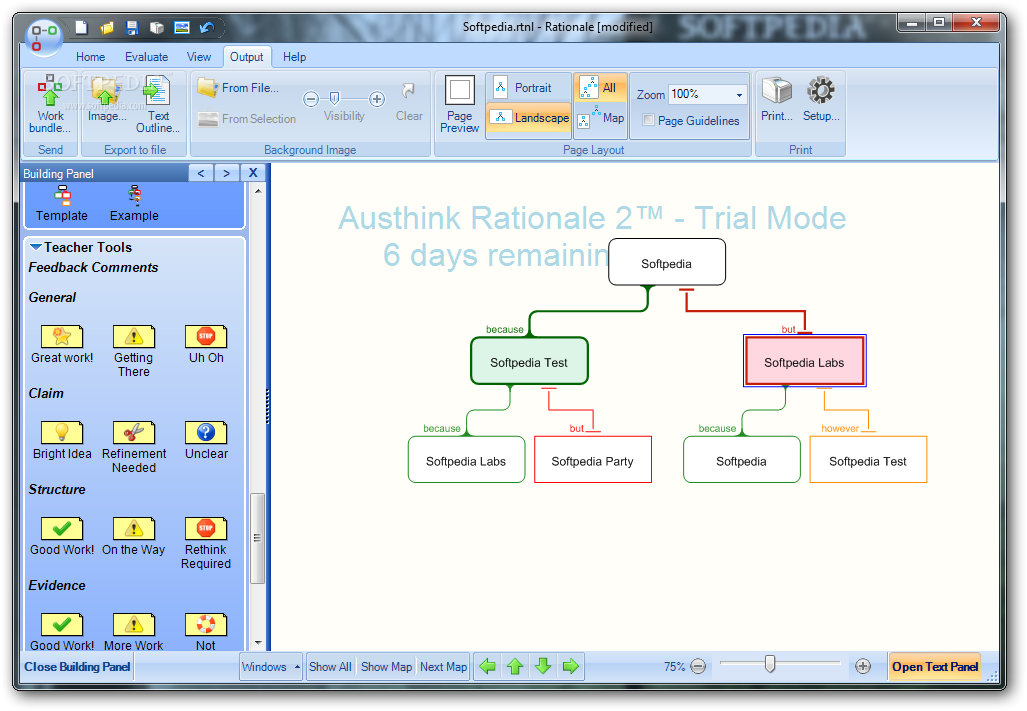This screenshot has height=711, width=1027.
Task: Select the Output ribbon tab
Action: [x=247, y=57]
